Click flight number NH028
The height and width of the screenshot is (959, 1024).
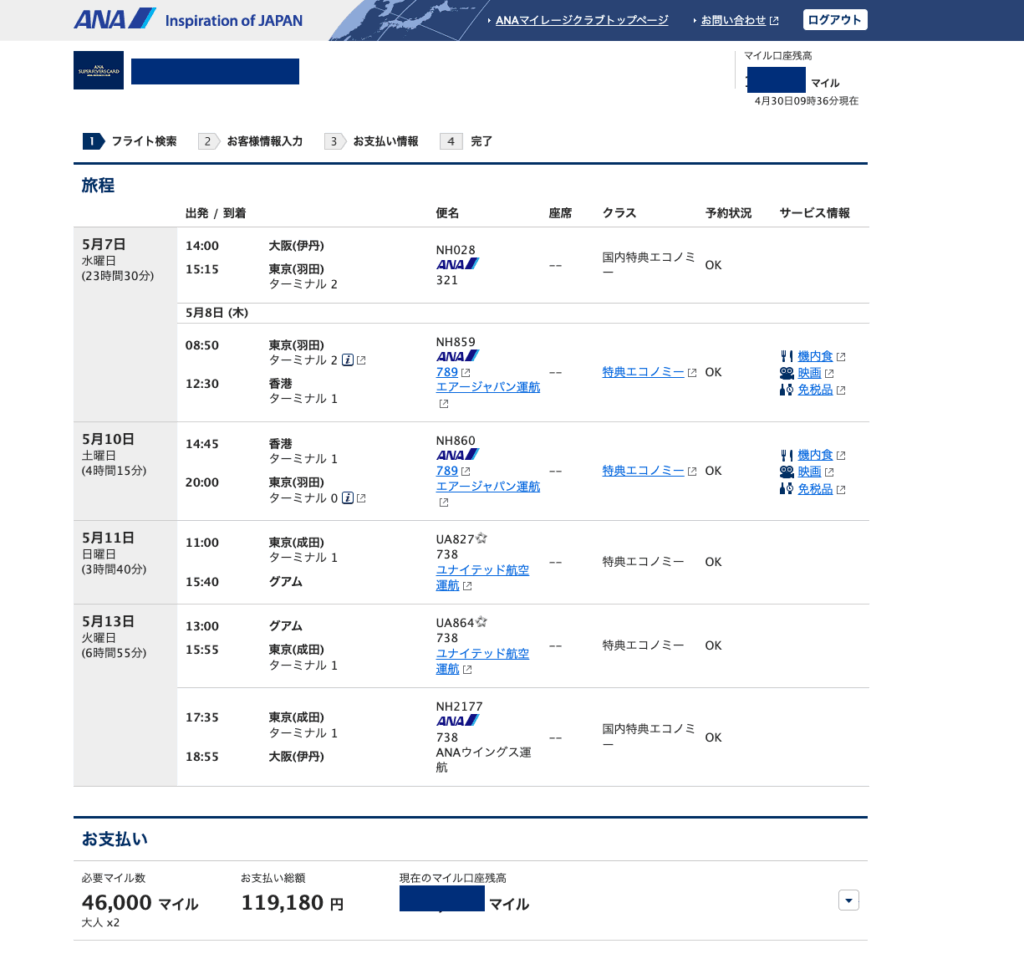456,250
